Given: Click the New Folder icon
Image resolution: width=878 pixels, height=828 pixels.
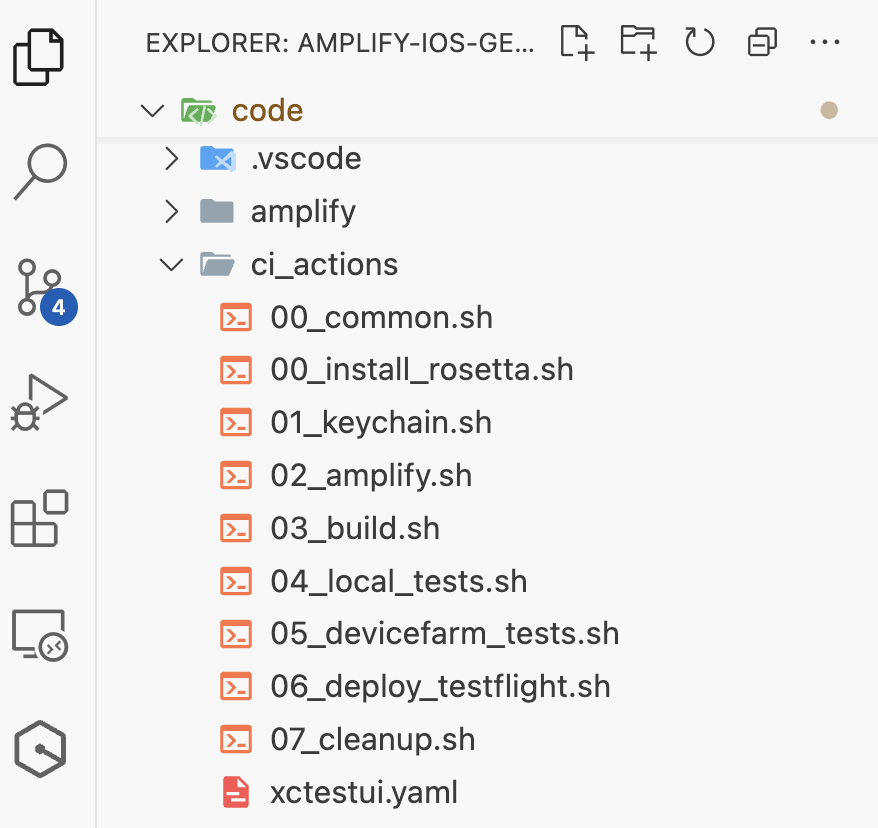Looking at the screenshot, I should coord(637,42).
